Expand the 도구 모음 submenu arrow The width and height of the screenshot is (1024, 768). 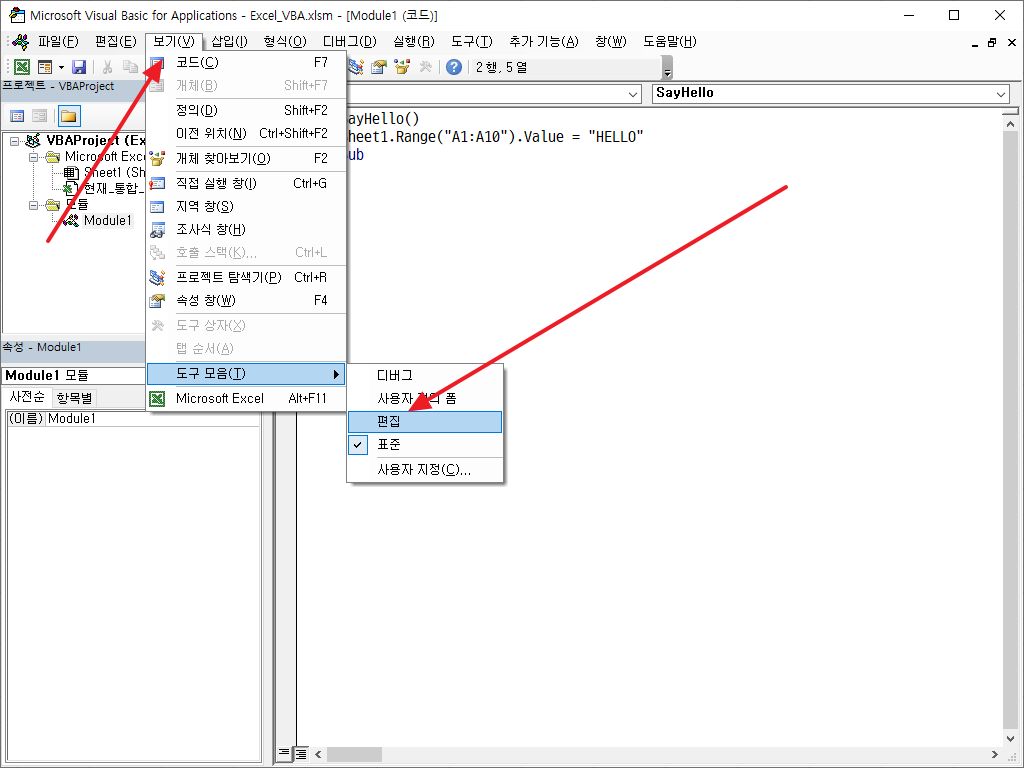336,374
